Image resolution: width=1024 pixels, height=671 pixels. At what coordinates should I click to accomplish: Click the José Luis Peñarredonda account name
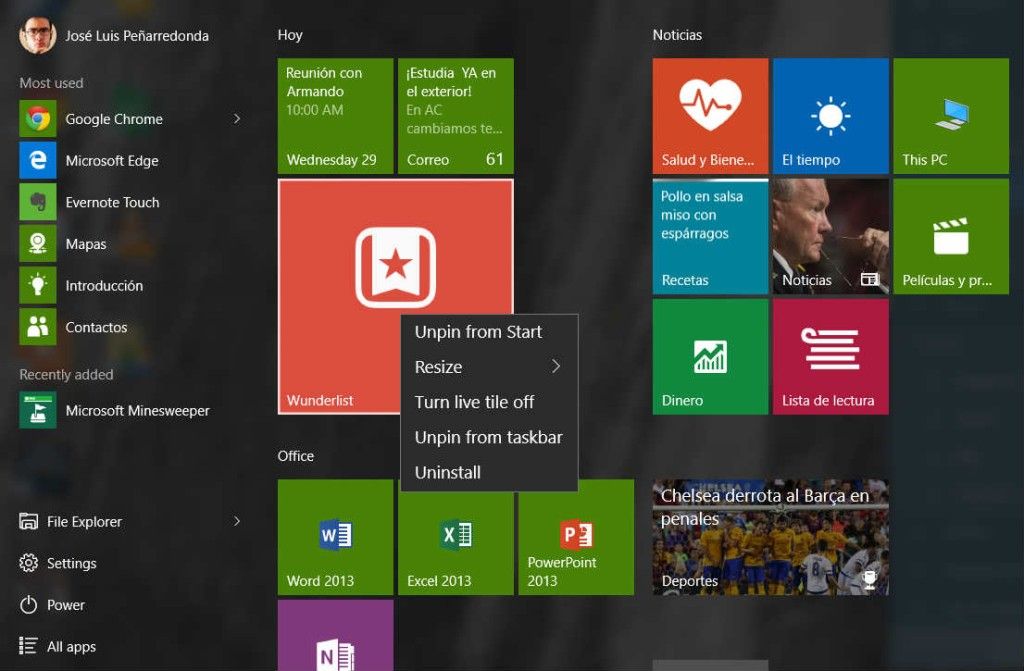click(x=137, y=36)
